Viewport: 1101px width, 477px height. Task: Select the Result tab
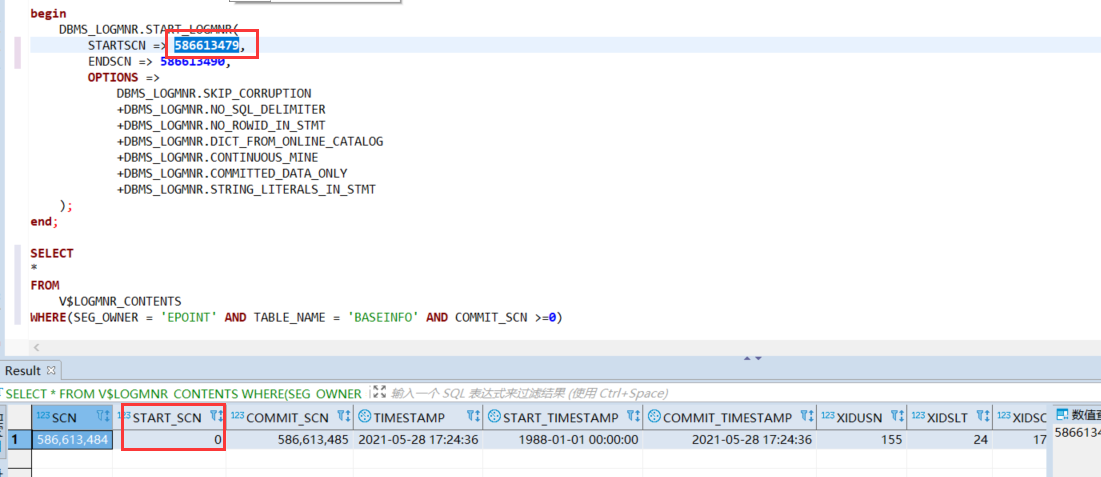(23, 371)
